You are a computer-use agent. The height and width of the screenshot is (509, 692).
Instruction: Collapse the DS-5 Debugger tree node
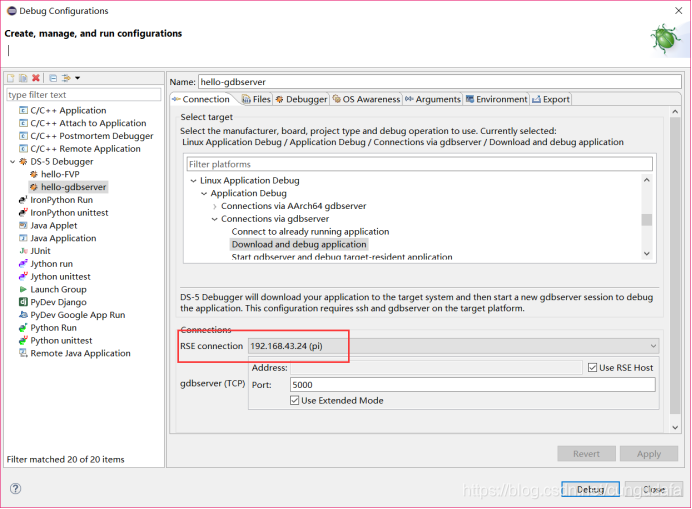[12, 162]
